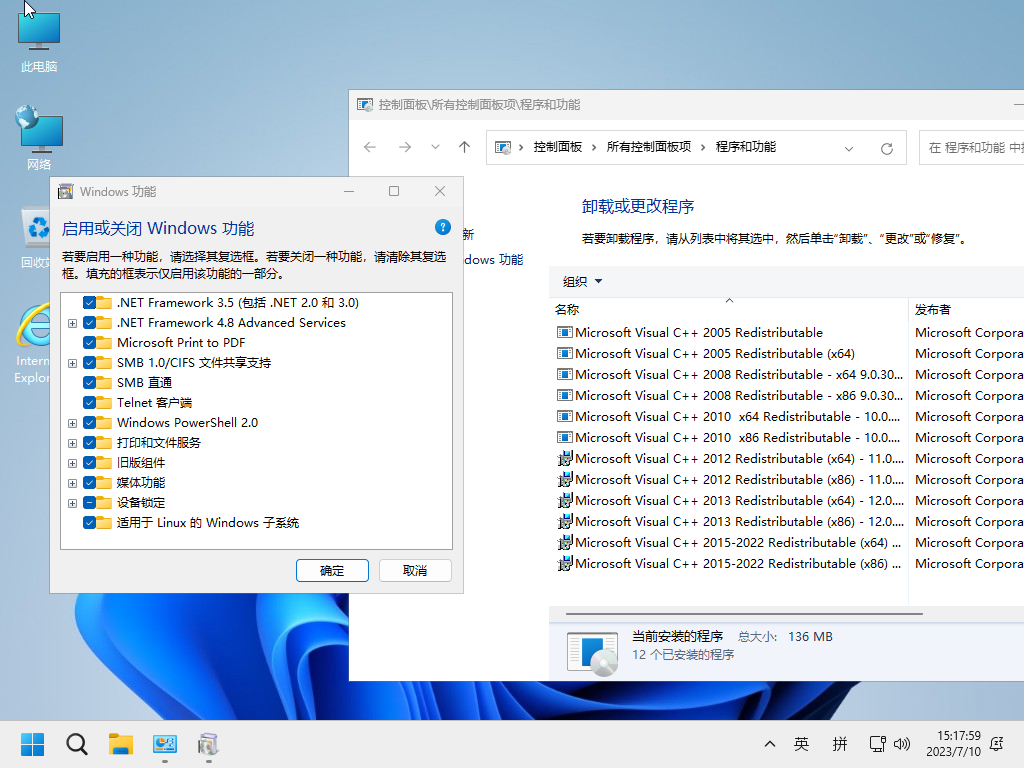Select Visual C++ 2015-2022 Redistributable (x86) entry
Screen dimensions: 1024x768
(729, 563)
